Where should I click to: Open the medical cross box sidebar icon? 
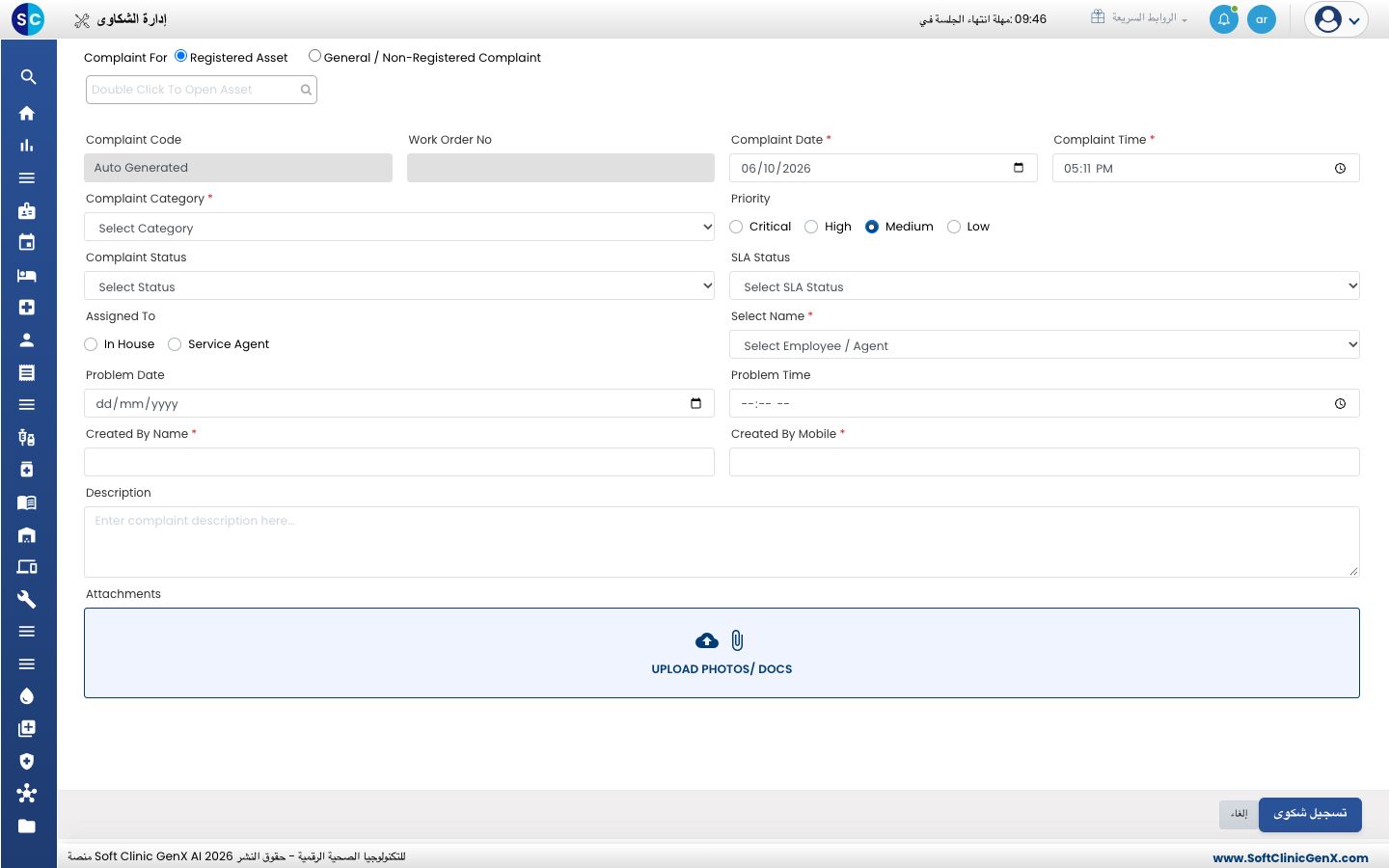[27, 307]
